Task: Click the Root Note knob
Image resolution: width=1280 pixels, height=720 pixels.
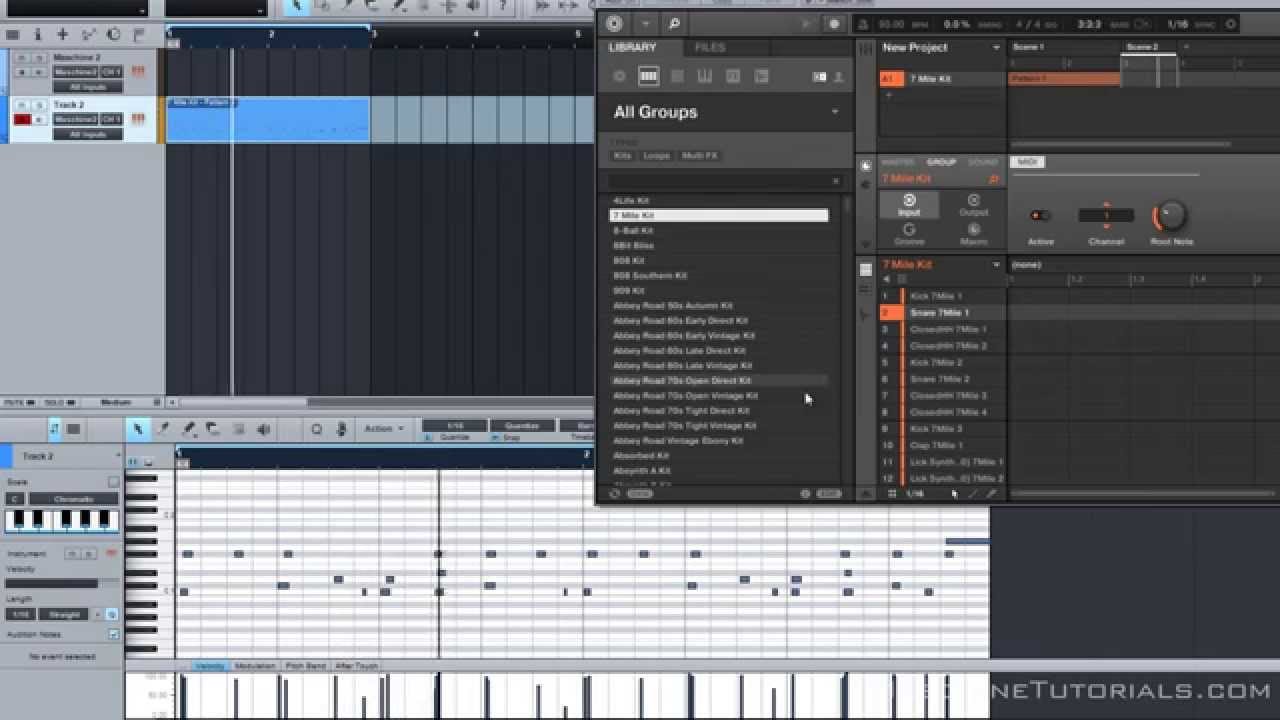Action: point(1170,215)
